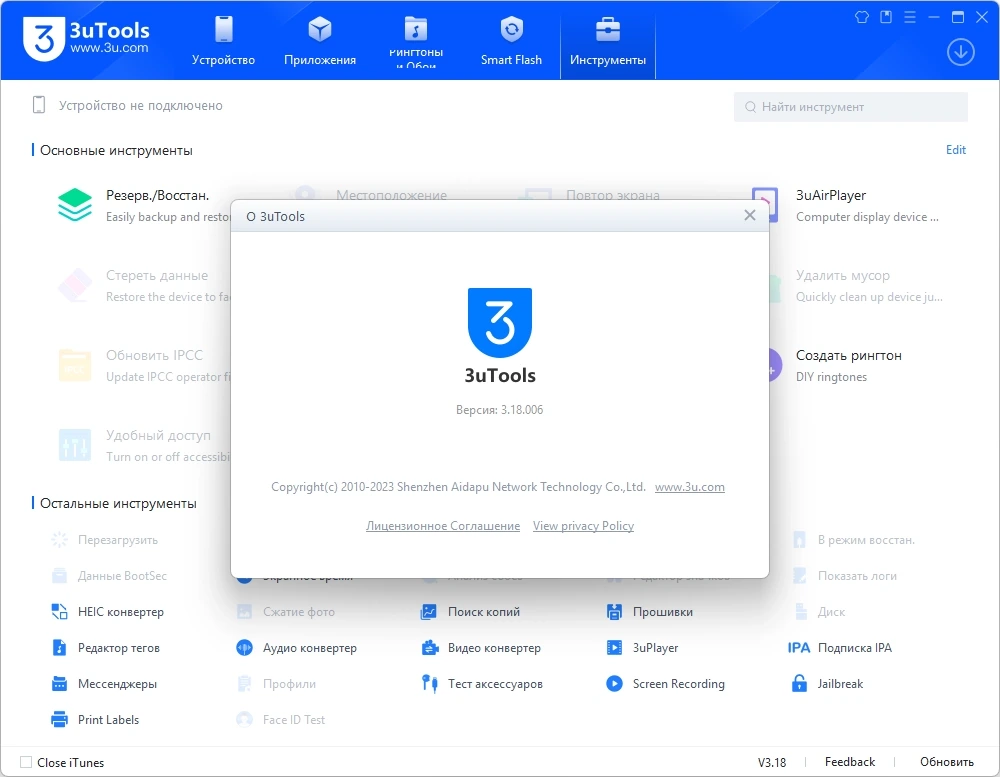The image size is (1000, 777).
Task: Click the Face ID Test tool
Action: 281,720
